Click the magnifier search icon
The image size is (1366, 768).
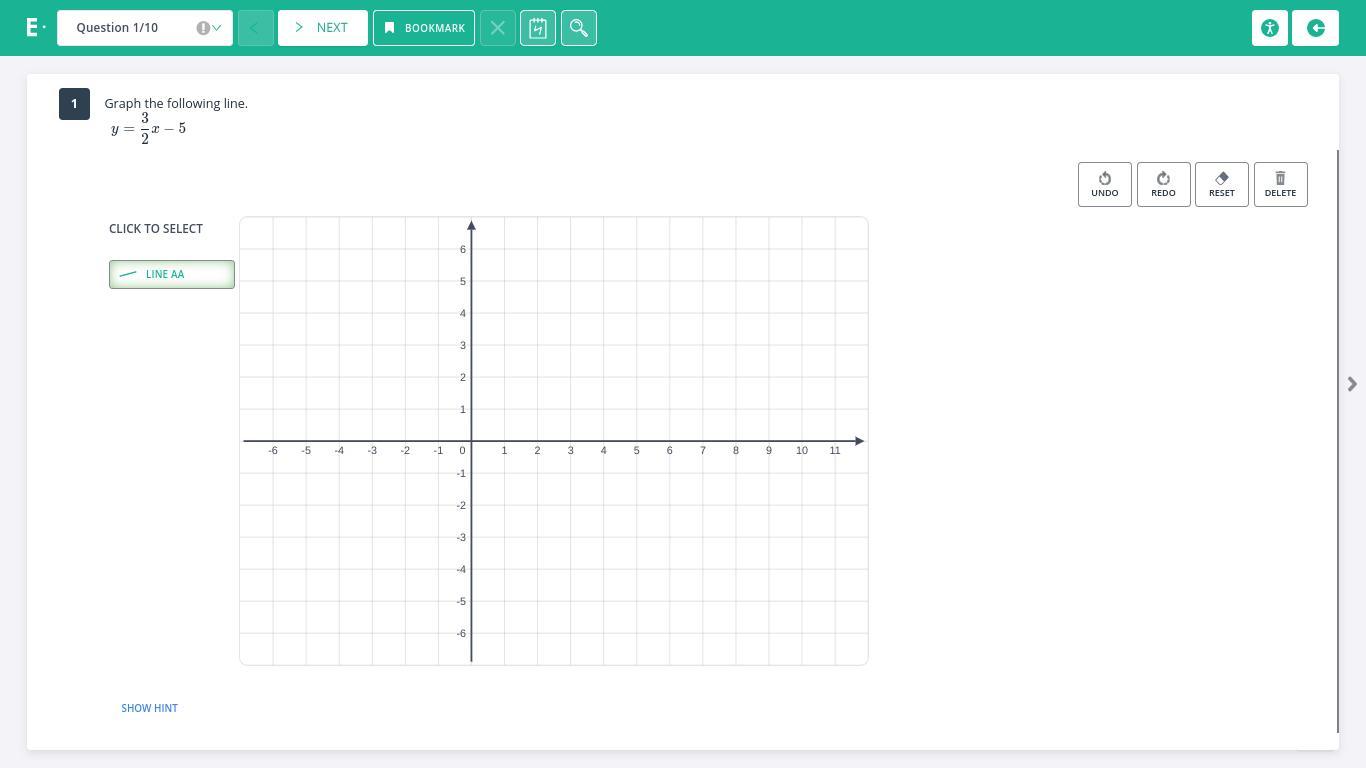point(579,28)
